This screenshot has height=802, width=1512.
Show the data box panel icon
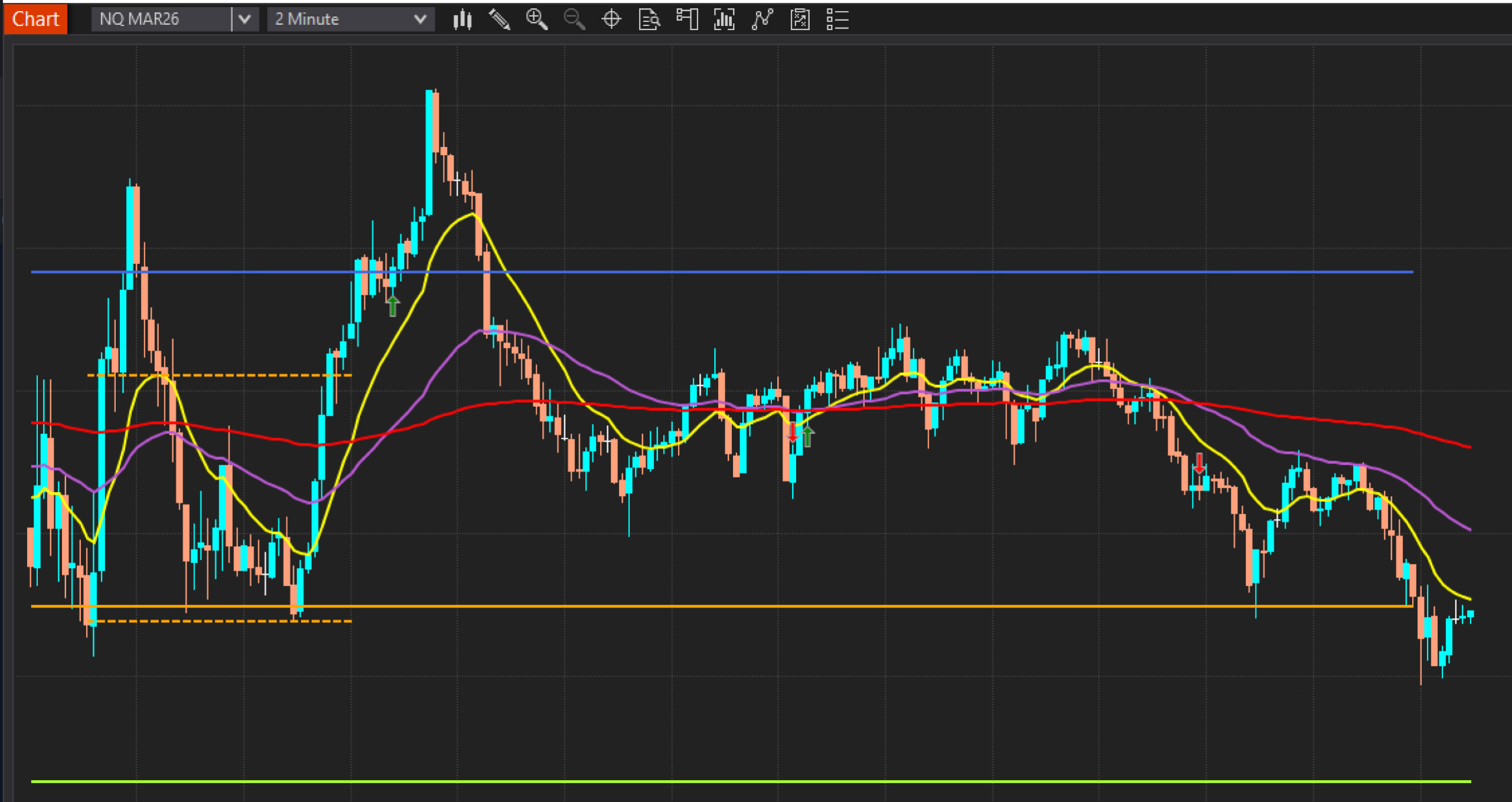(x=649, y=19)
